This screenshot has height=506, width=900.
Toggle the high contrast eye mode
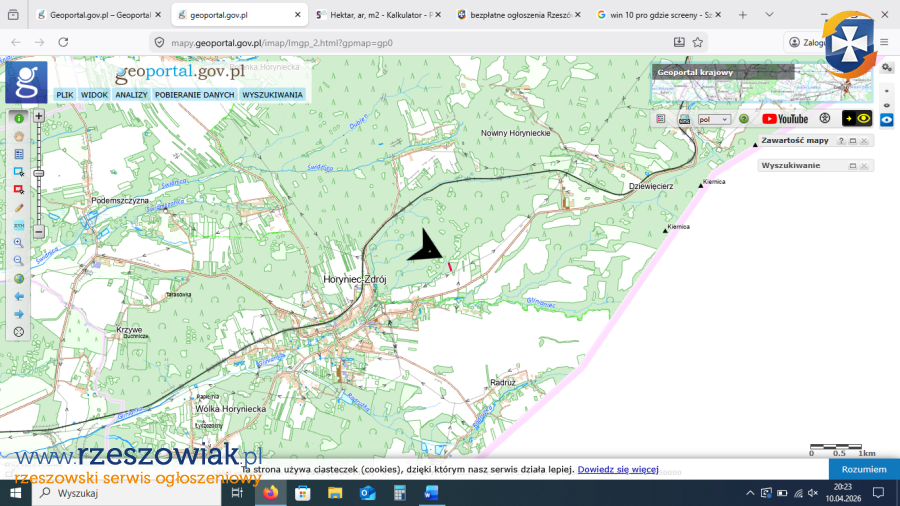tap(857, 118)
